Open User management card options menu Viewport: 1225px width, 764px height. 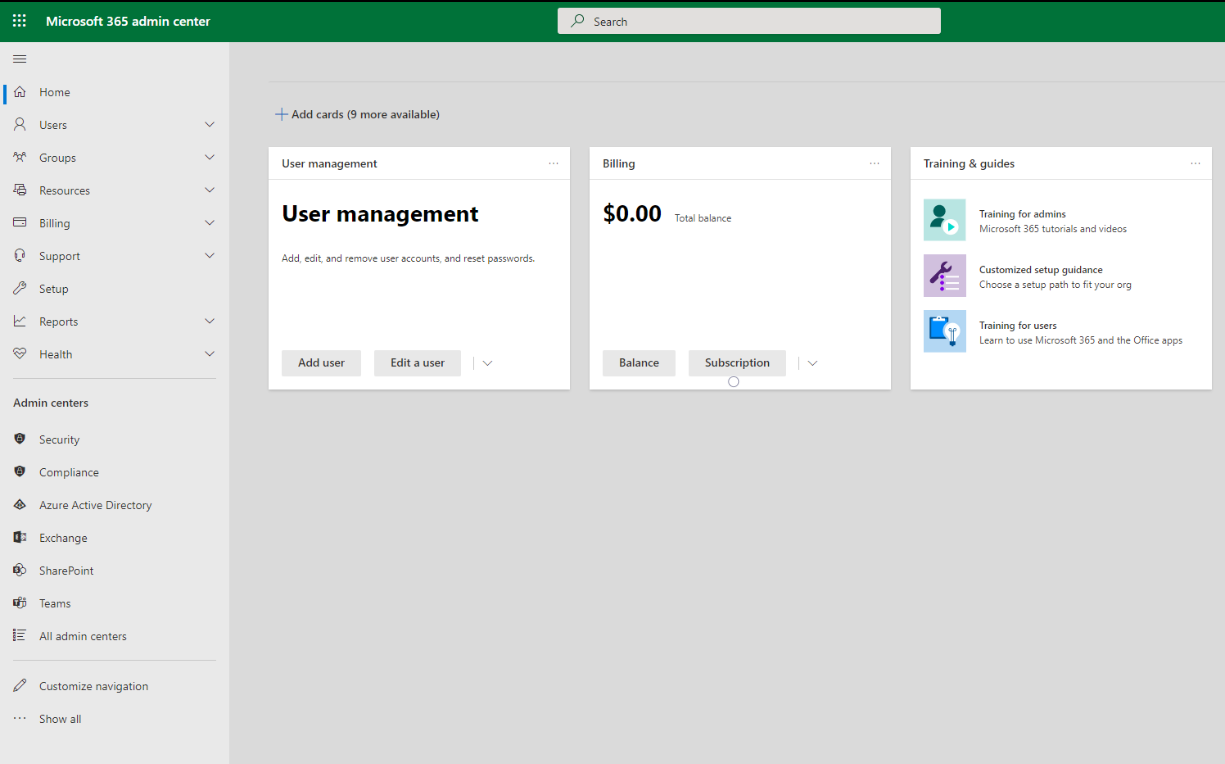(553, 163)
